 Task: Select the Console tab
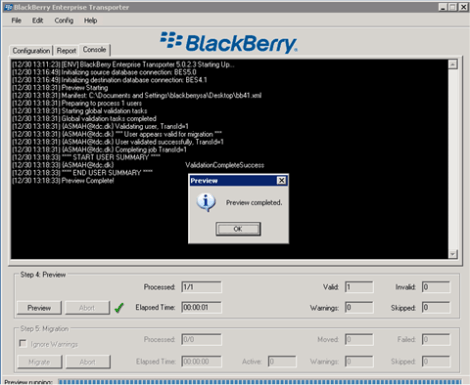(94, 50)
